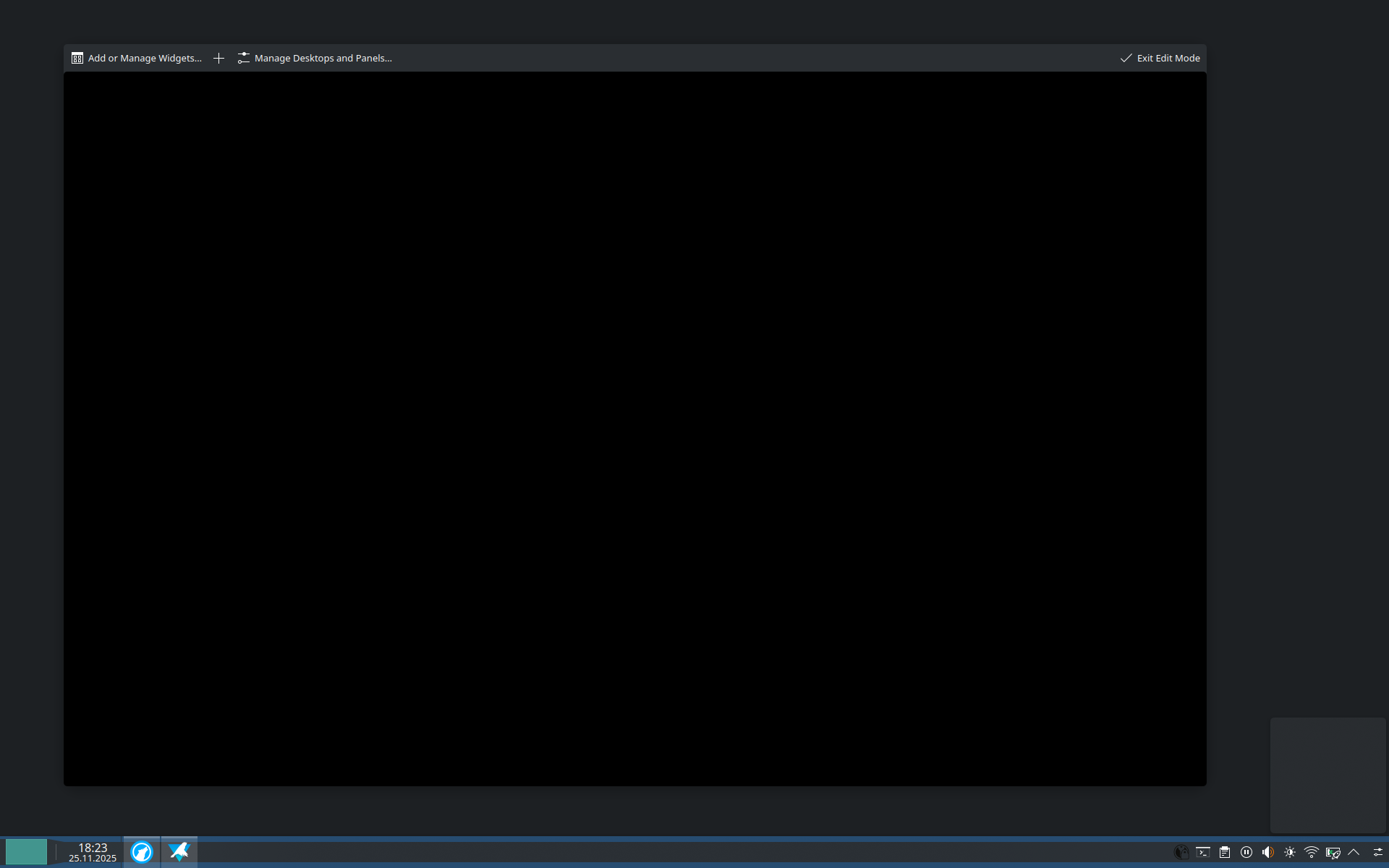The image size is (1389, 868).
Task: Open the screen brightness tray icon
Action: (1289, 852)
